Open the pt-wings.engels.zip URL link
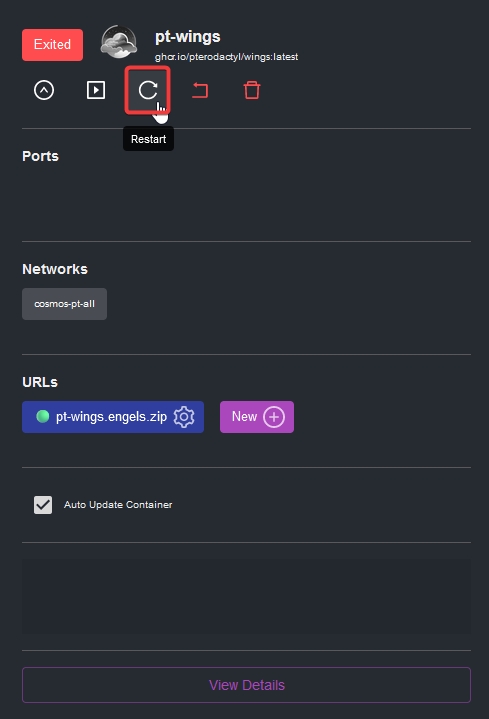 (x=111, y=416)
